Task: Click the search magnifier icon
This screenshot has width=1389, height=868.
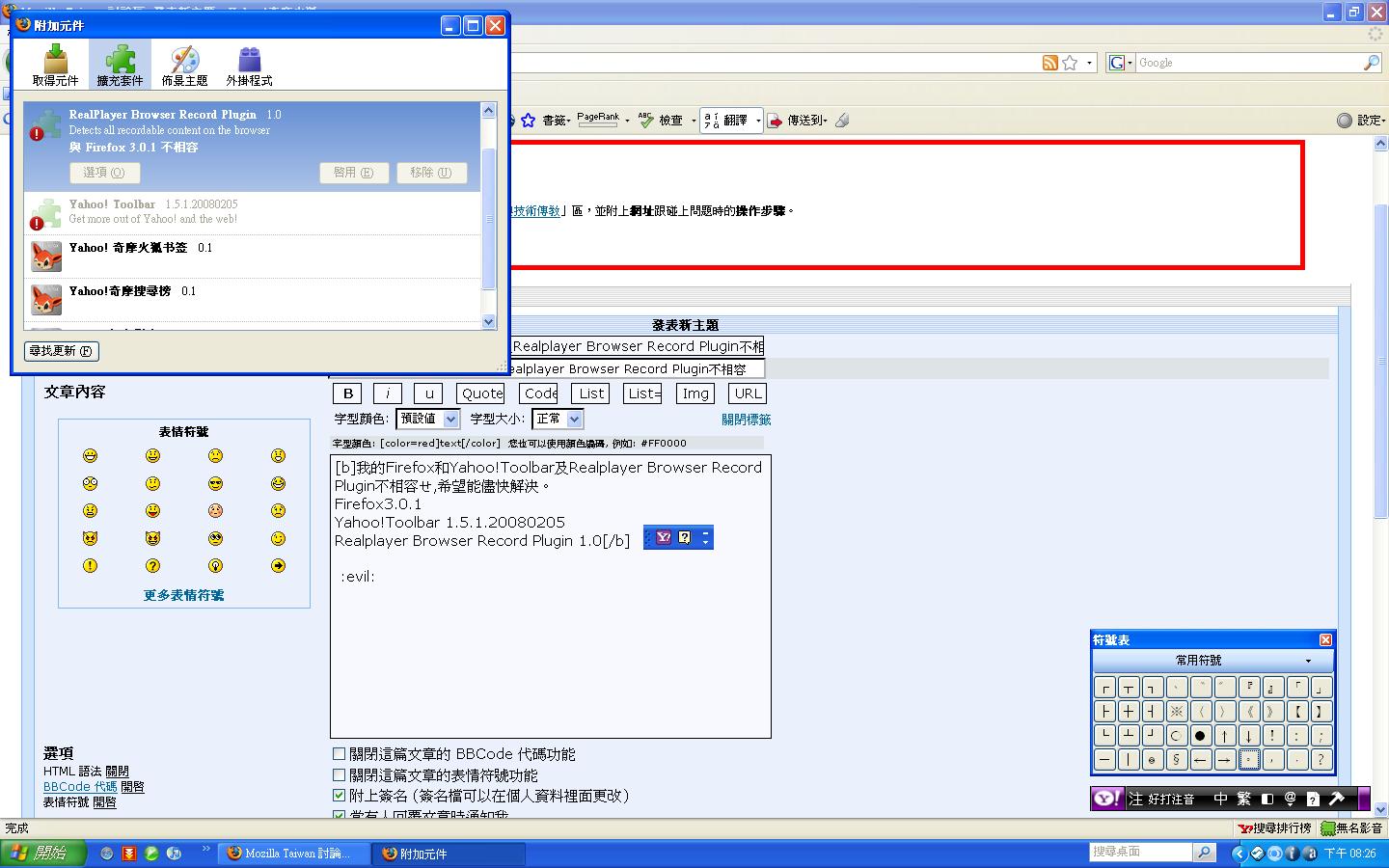Action: 1372,63
